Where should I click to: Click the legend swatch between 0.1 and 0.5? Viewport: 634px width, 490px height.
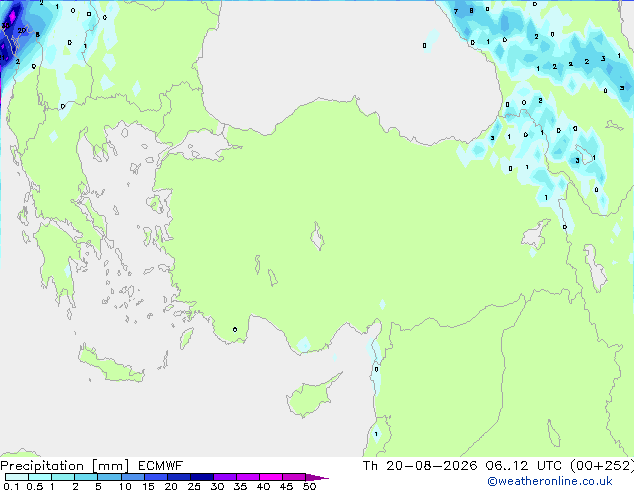click(x=17, y=477)
